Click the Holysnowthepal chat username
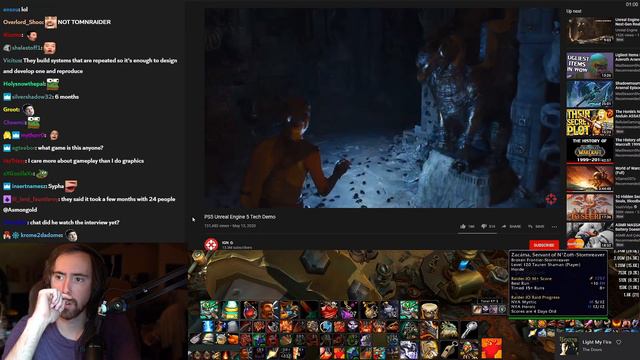This screenshot has height=360, width=640. (x=24, y=84)
